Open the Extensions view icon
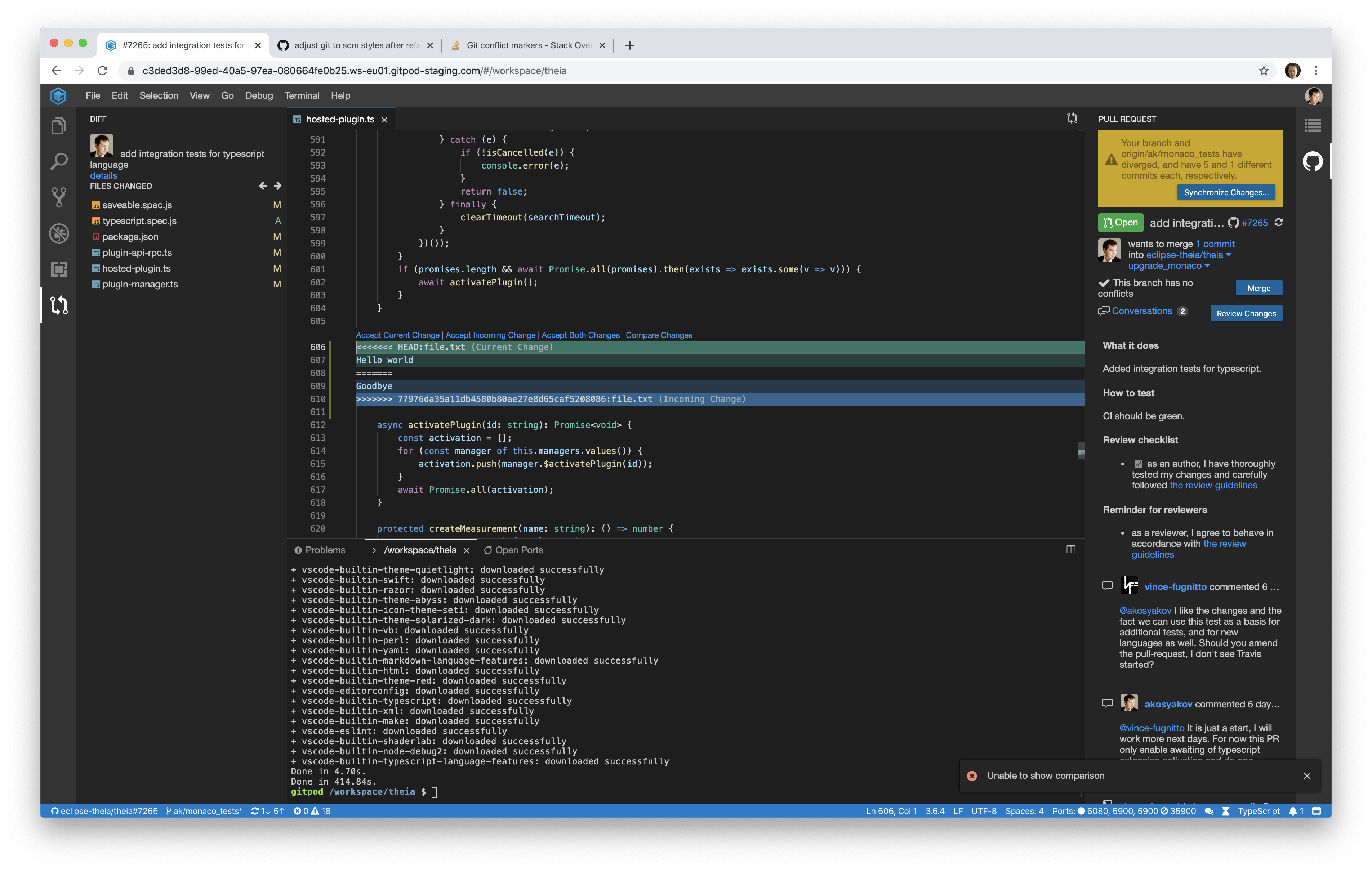Screen dimensions: 1372x871 point(59,269)
